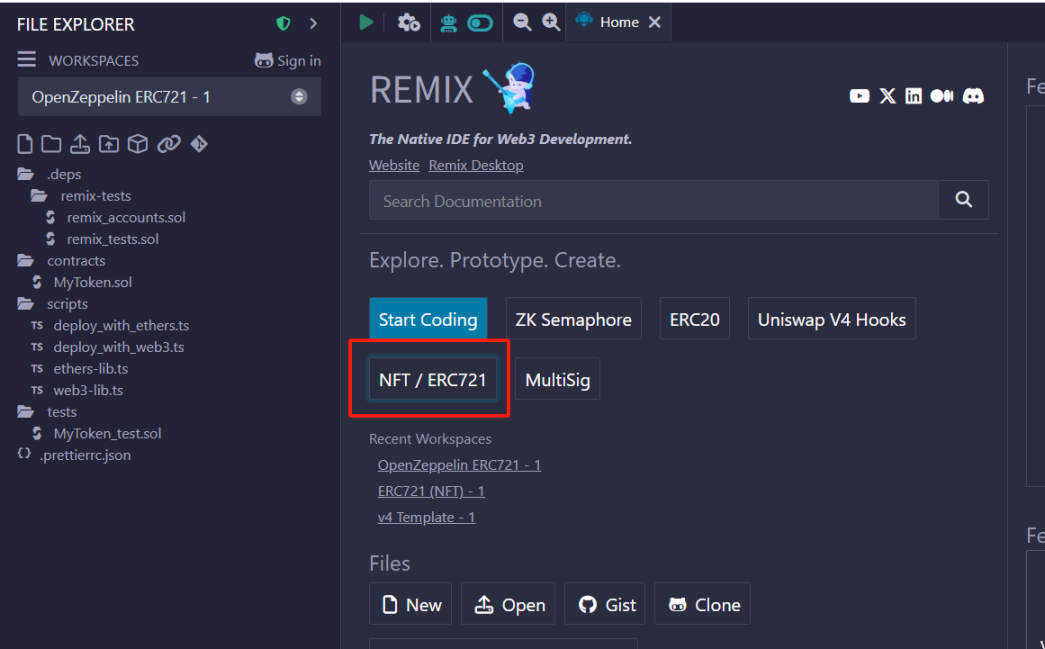Click the new file icon in File Explorer
1045x649 pixels.
(26, 144)
